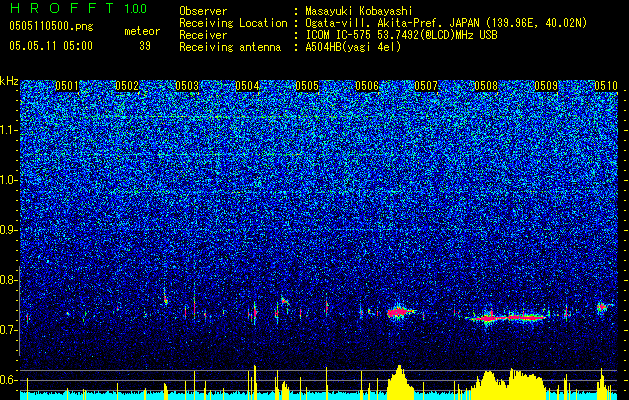Click the HROFFT 1.0.0 title text
Image resolution: width=629 pixels, height=400 pixels.
[x=79, y=8]
